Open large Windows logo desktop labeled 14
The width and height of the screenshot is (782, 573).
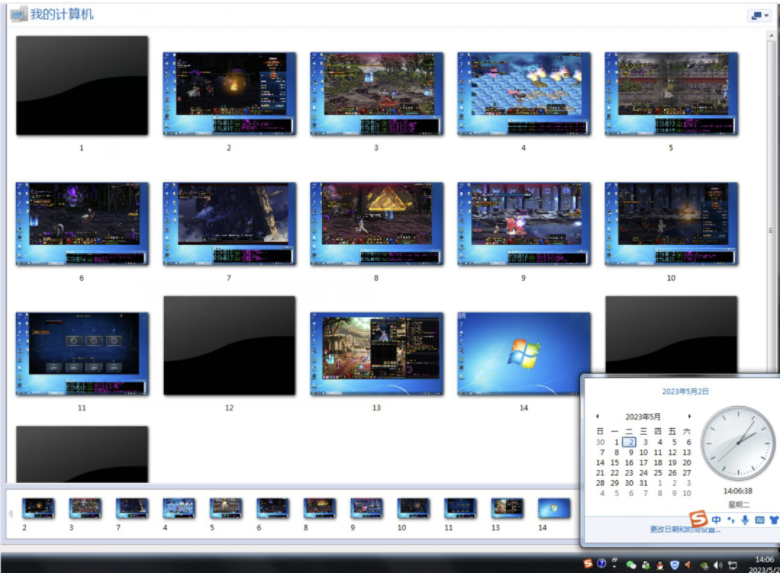click(524, 354)
